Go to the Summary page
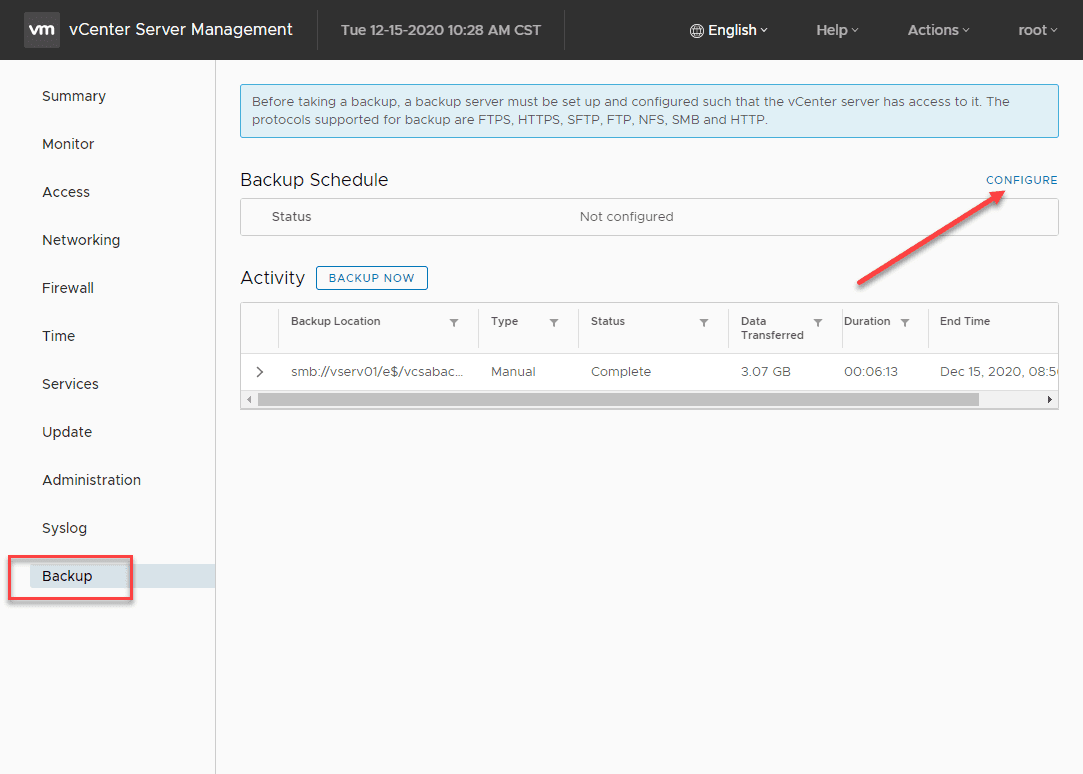The image size is (1083, 774). pyautogui.click(x=74, y=96)
